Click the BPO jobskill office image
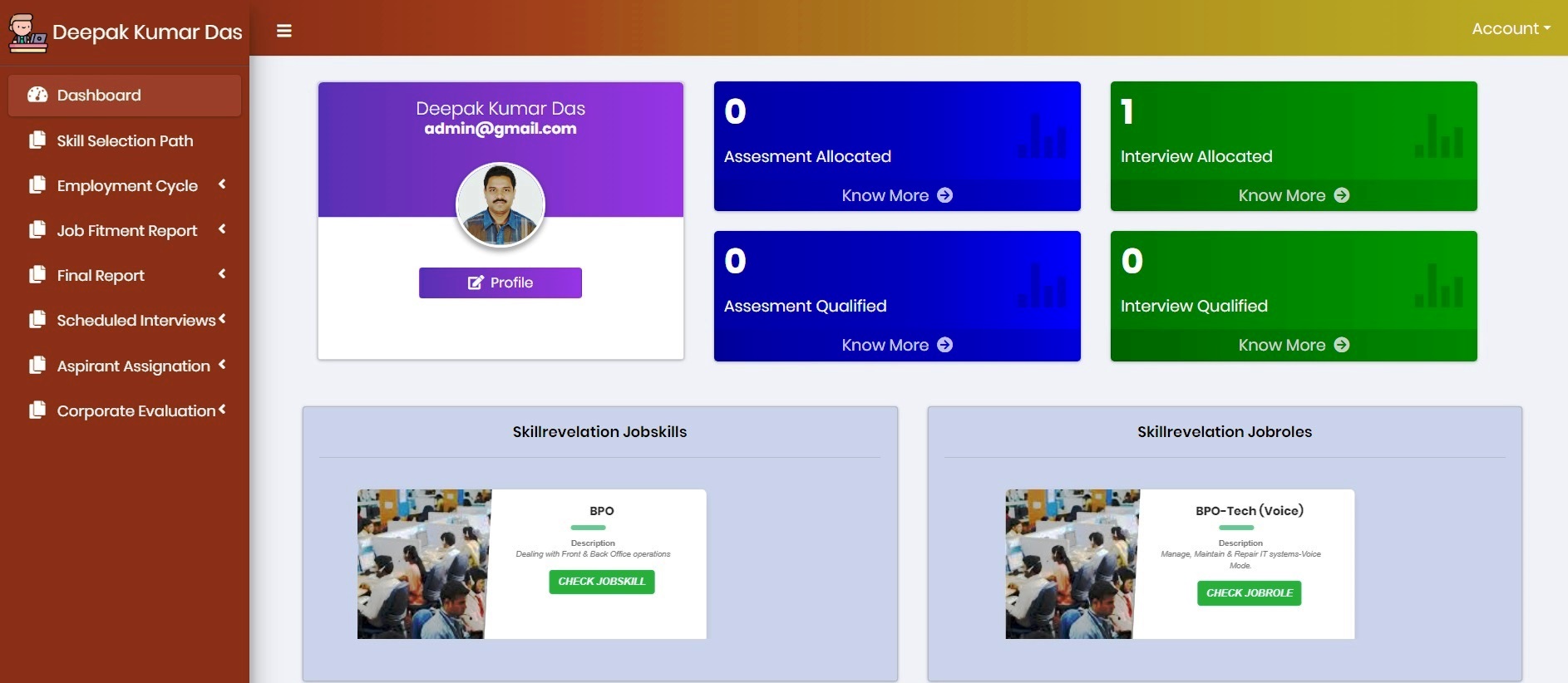This screenshot has height=683, width=1568. (x=424, y=564)
